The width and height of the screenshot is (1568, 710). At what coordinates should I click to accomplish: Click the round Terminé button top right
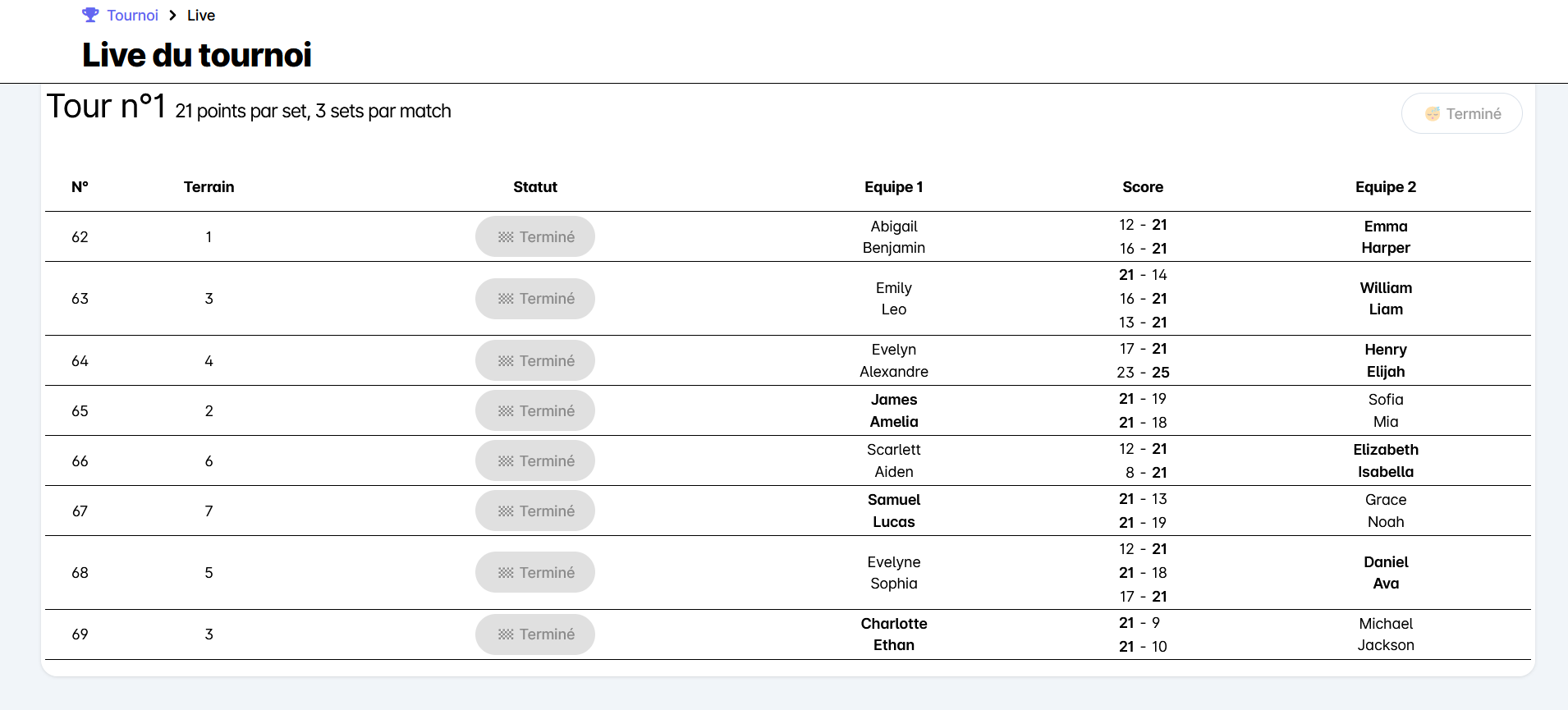click(1461, 113)
